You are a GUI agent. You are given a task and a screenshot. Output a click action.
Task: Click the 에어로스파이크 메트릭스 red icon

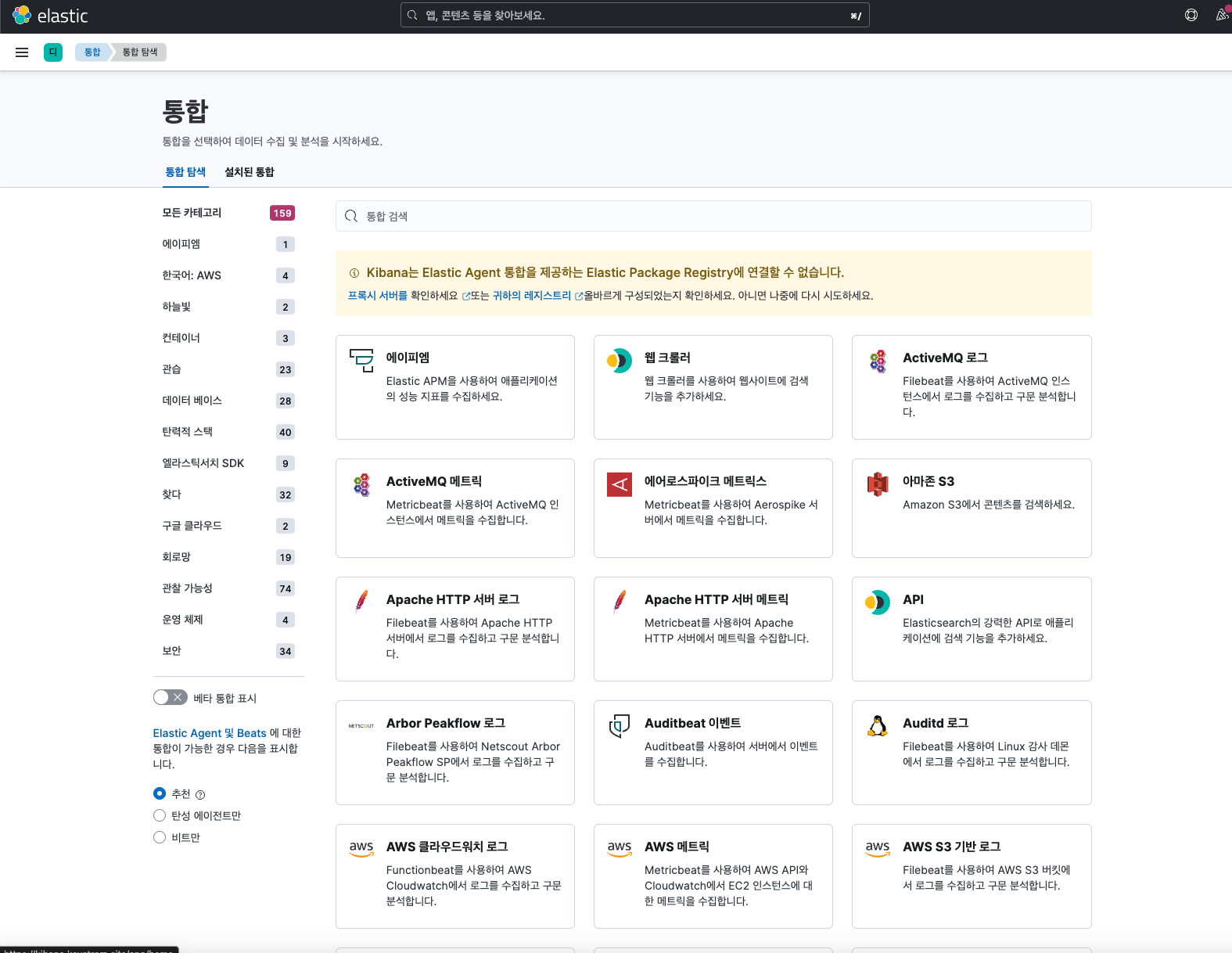(620, 484)
